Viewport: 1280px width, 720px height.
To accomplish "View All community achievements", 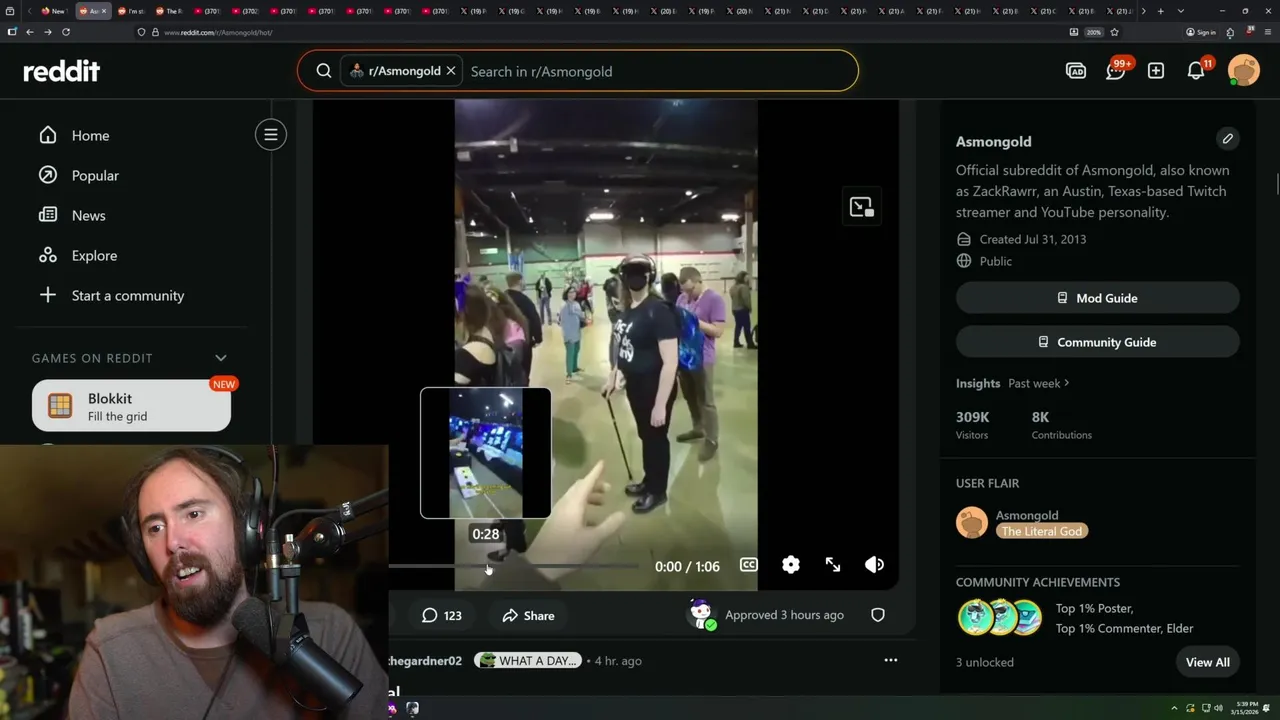I will [x=1208, y=662].
